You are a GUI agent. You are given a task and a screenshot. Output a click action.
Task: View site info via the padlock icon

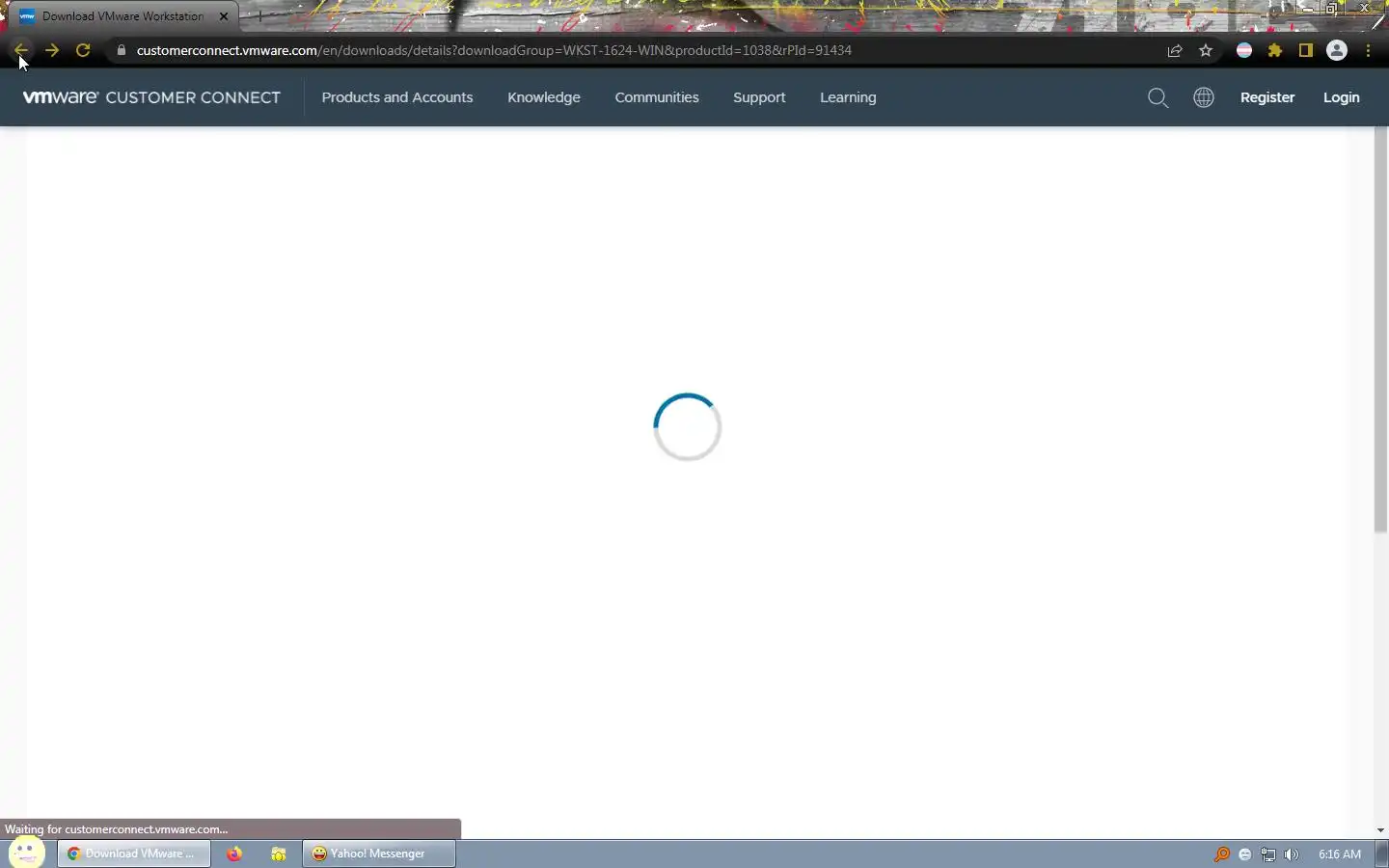[x=121, y=50]
